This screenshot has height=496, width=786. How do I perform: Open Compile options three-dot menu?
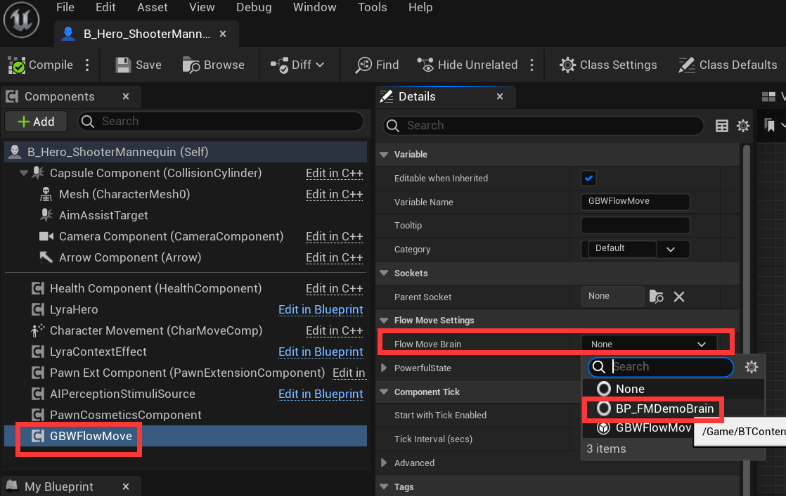click(87, 65)
